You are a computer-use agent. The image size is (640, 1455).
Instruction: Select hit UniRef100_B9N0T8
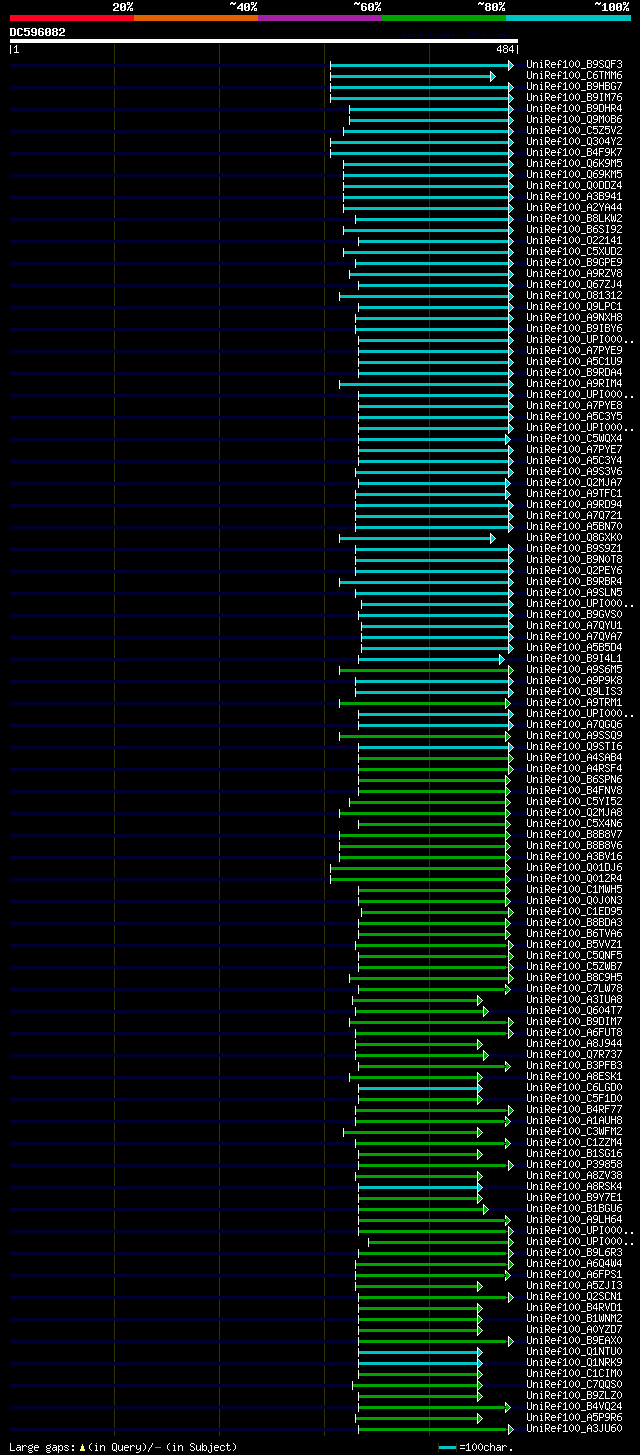574,560
